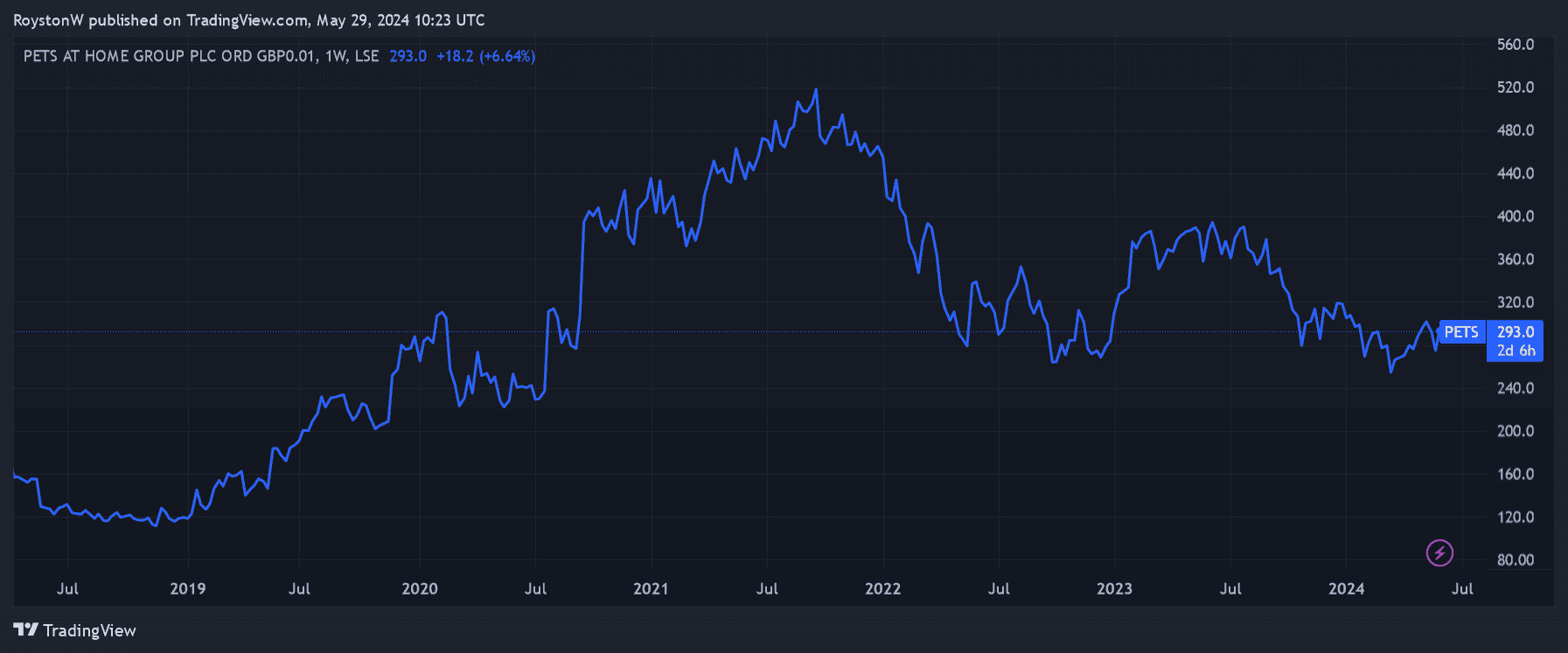The image size is (1568, 653).
Task: Click the 2021 label on time axis
Action: 651,588
